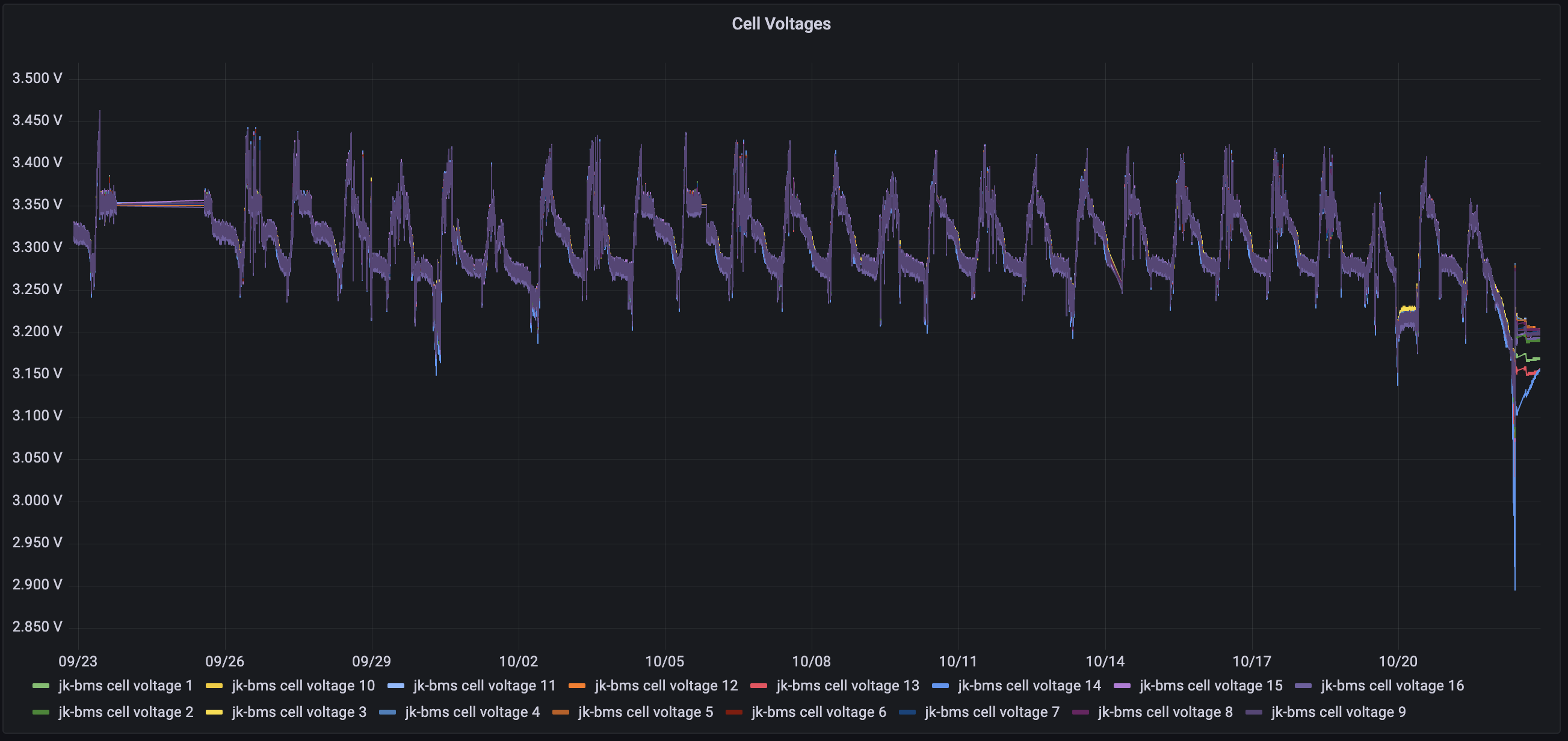Open color picker for cell voltage 14 swatch
The width and height of the screenshot is (1568, 741).
tap(940, 686)
